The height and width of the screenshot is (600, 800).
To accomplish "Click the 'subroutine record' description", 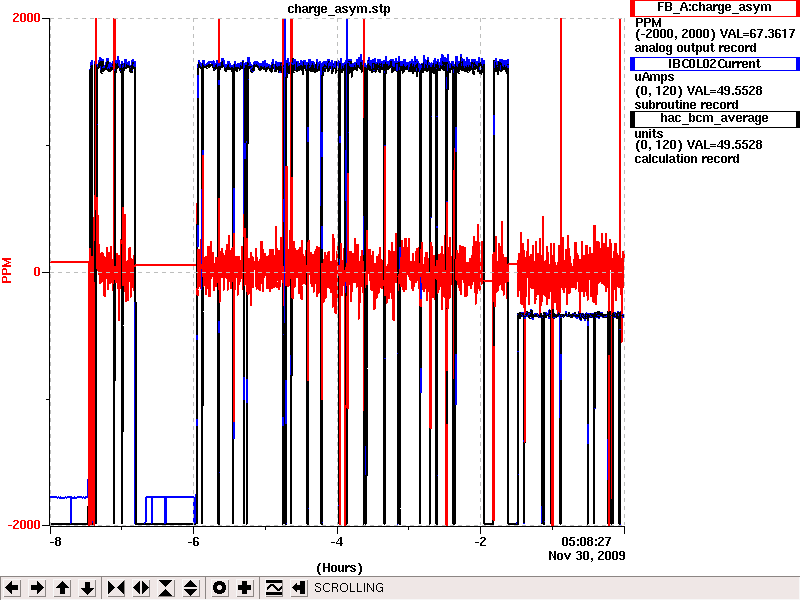I will coord(686,105).
